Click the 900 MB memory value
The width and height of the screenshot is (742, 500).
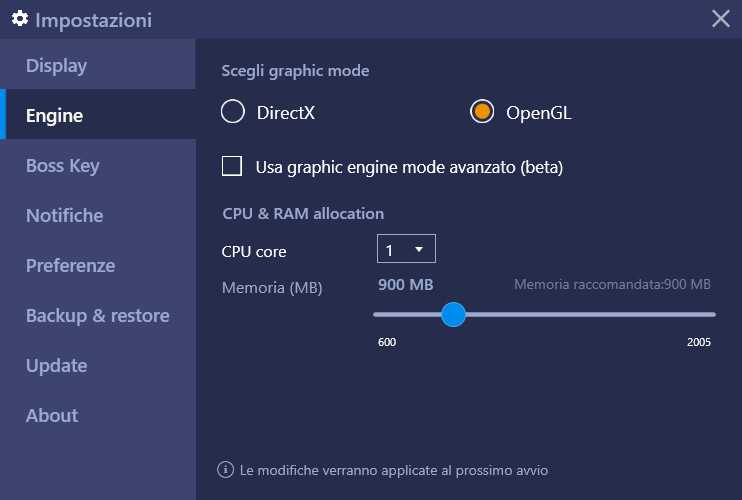point(406,285)
